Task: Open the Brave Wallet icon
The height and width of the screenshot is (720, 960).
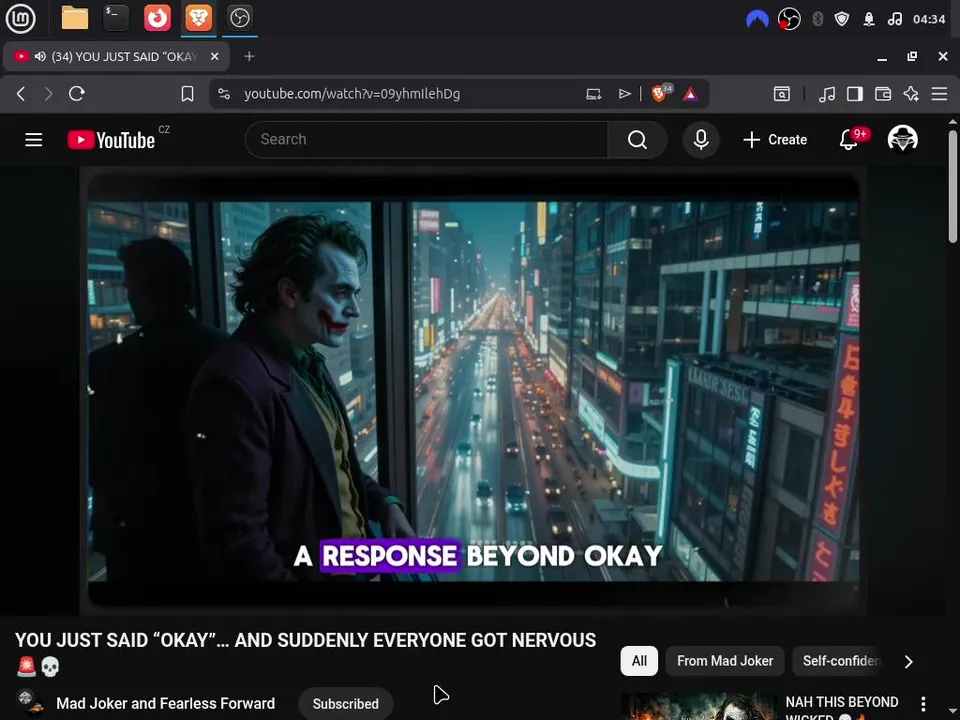Action: click(x=883, y=94)
